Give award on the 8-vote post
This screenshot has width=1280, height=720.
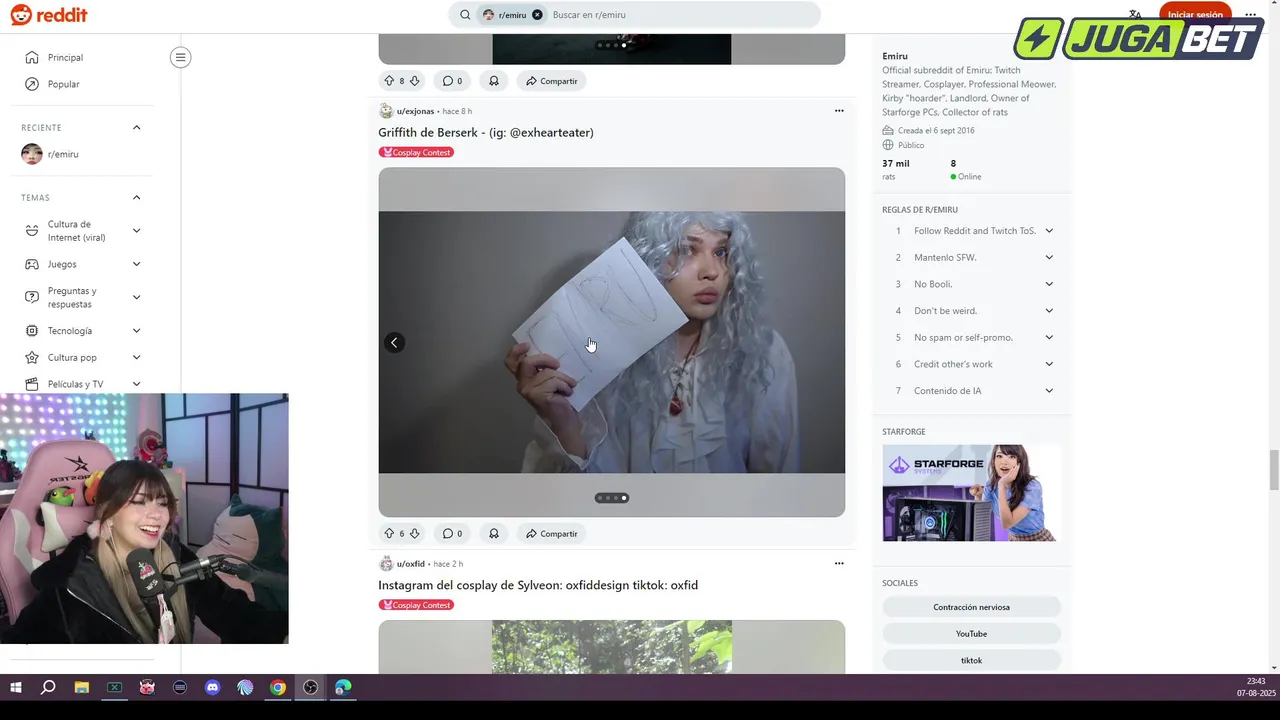(494, 81)
